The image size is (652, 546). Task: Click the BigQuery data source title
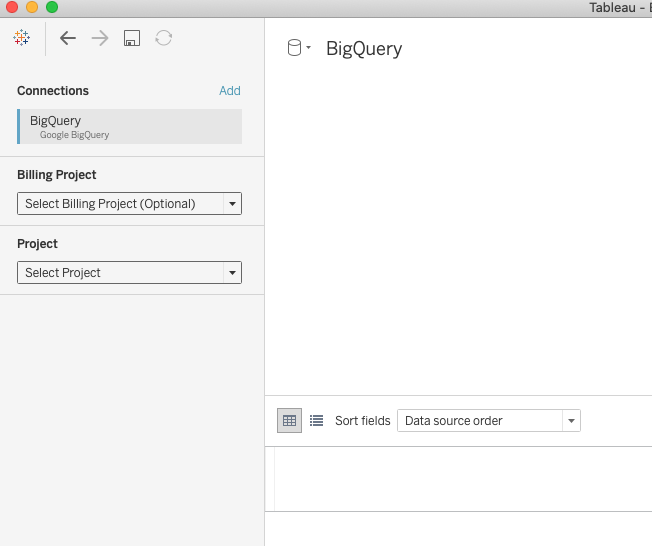pos(364,49)
